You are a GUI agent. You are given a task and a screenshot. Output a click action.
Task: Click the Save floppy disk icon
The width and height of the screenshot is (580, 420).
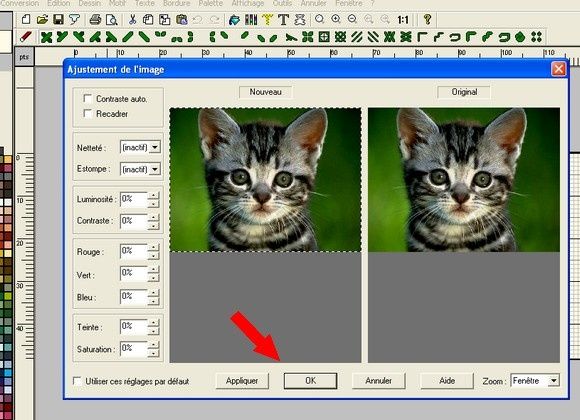58,19
